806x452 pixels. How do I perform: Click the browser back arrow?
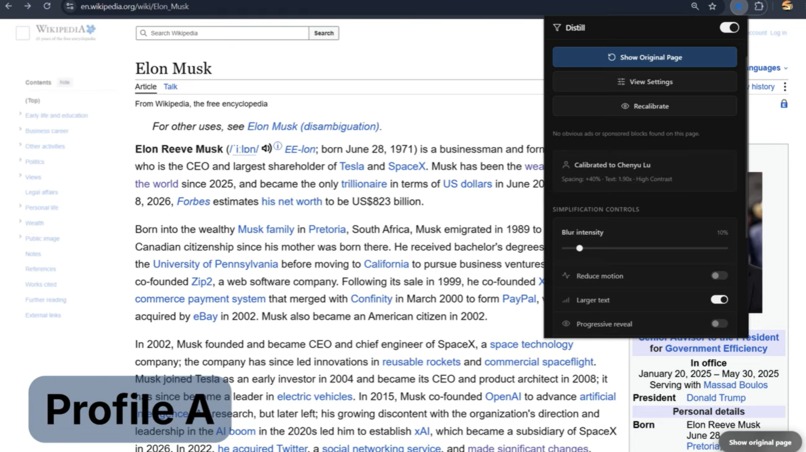(8, 6)
